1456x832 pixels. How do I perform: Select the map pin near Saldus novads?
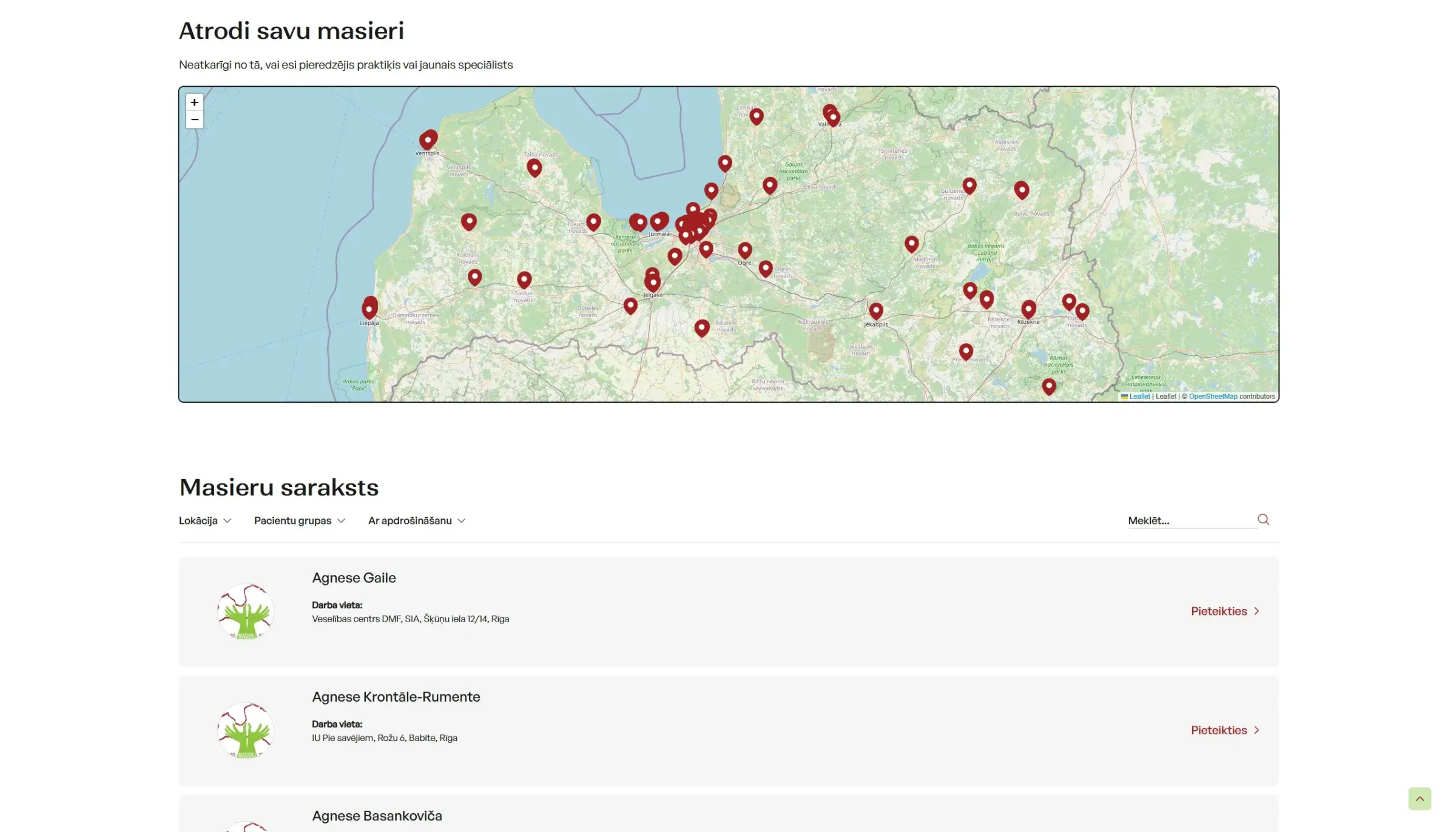524,280
